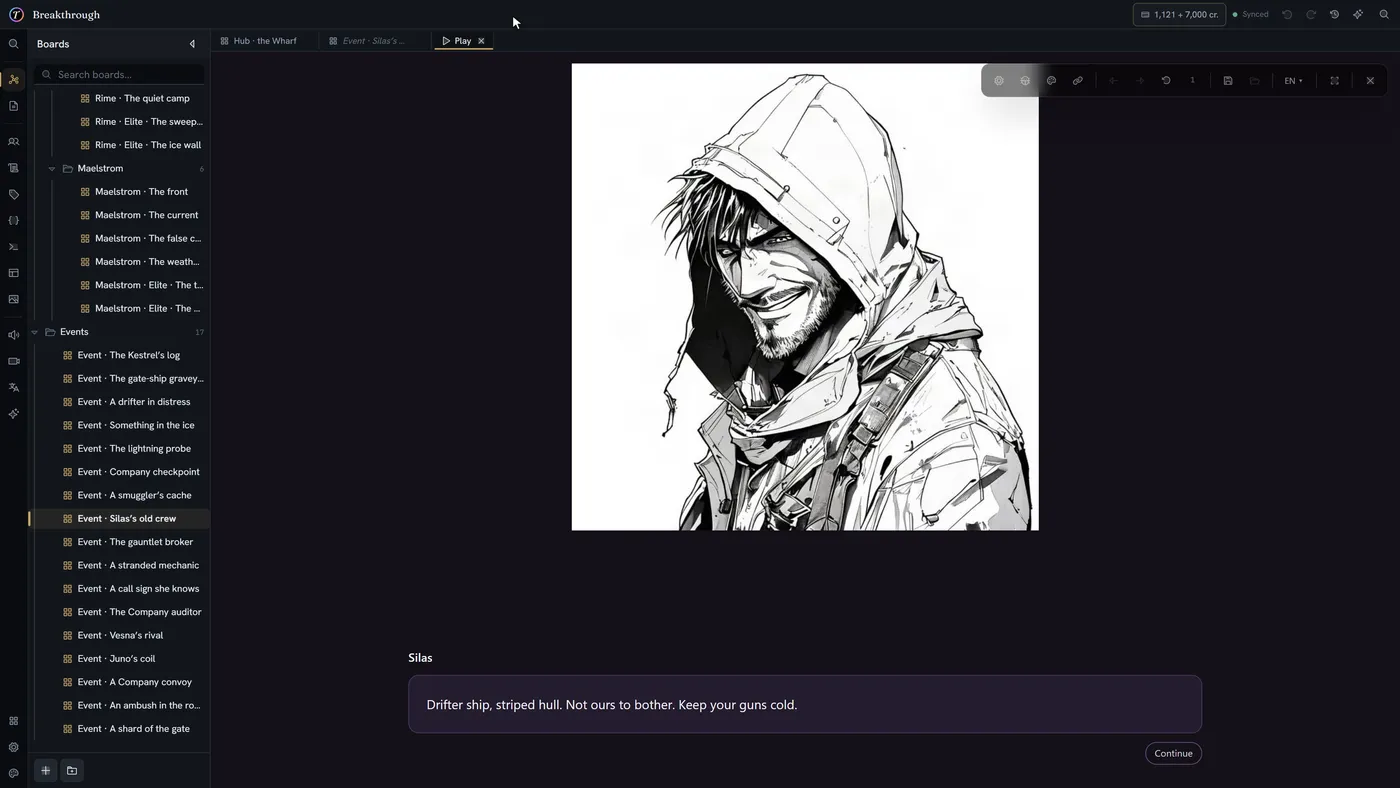This screenshot has height=788, width=1400.
Task: Open the document pages icon in the left rail
Action: [13, 106]
